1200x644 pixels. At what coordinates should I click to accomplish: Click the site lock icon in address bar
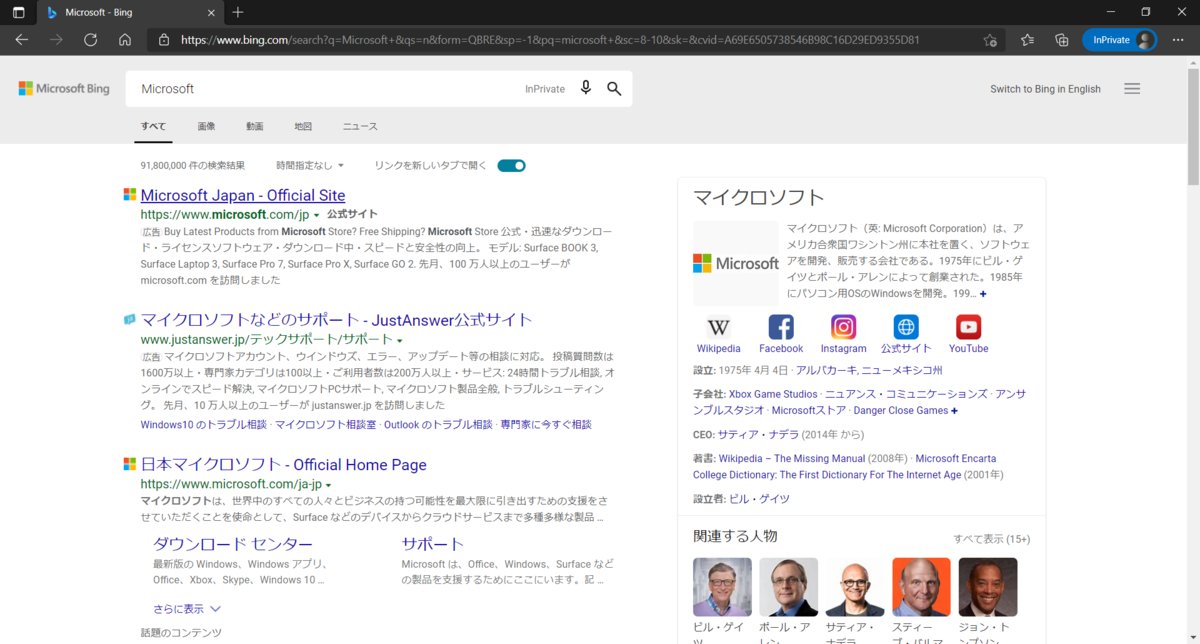point(164,40)
